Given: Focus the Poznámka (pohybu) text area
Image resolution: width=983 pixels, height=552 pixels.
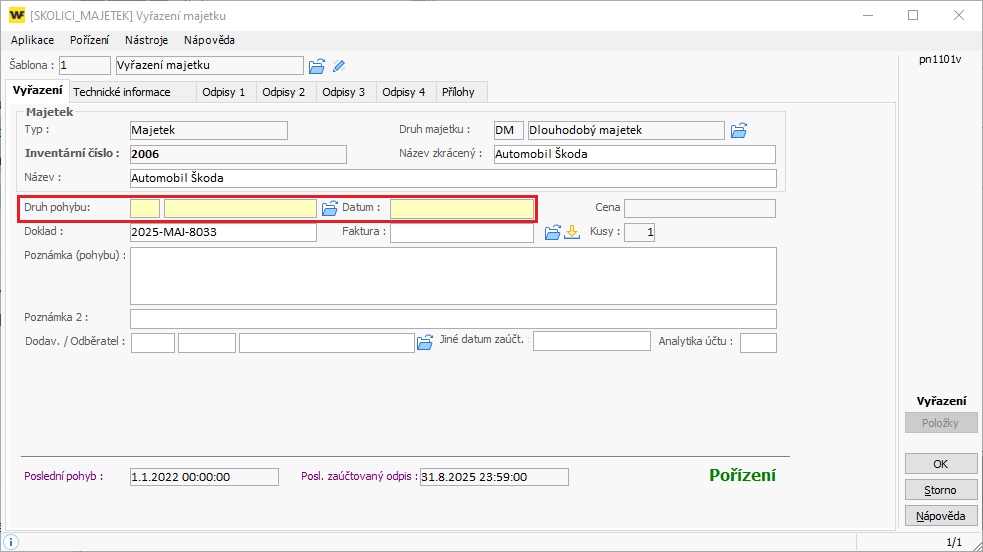Looking at the screenshot, I should click(453, 275).
